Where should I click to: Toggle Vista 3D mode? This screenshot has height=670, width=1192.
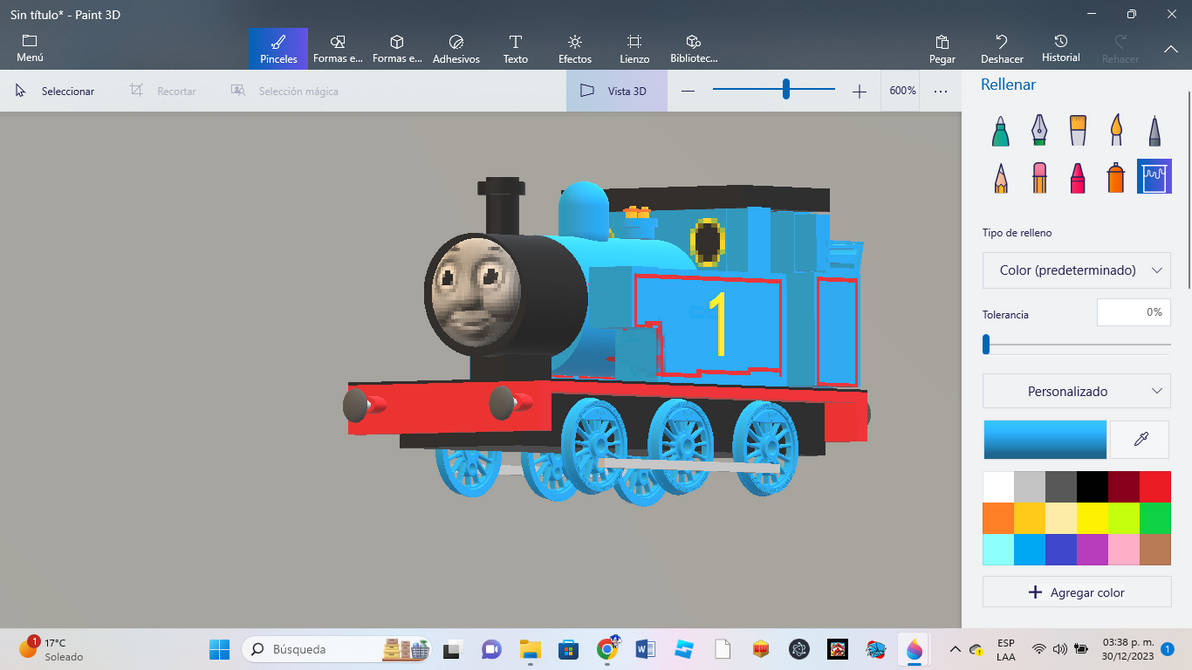(617, 90)
